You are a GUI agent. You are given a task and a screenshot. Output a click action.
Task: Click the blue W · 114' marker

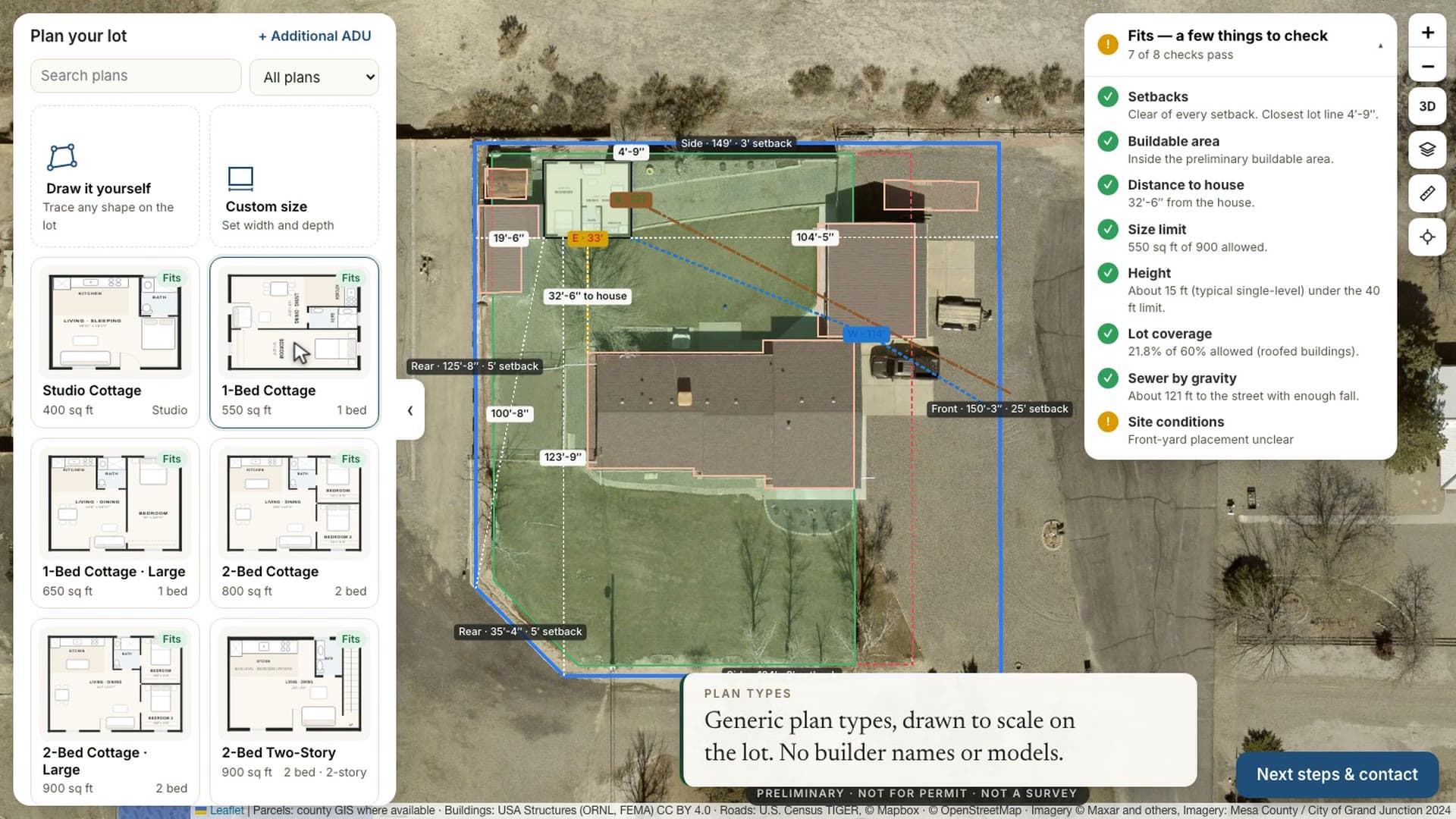(866, 334)
